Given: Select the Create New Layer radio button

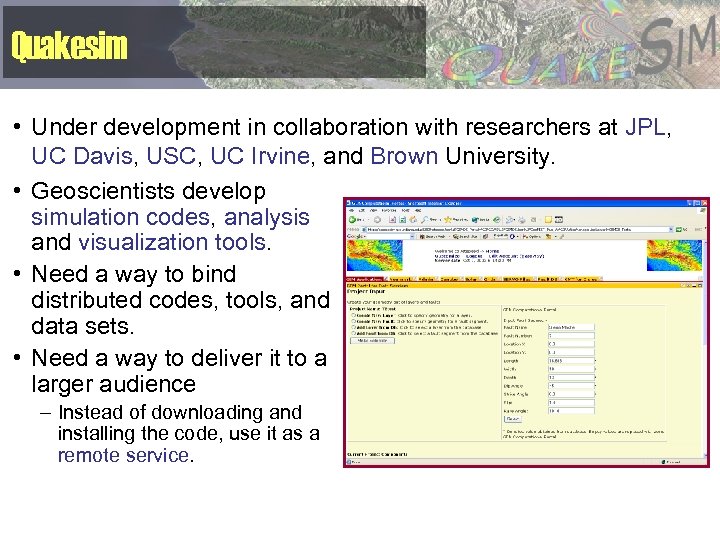Looking at the screenshot, I should [354, 315].
